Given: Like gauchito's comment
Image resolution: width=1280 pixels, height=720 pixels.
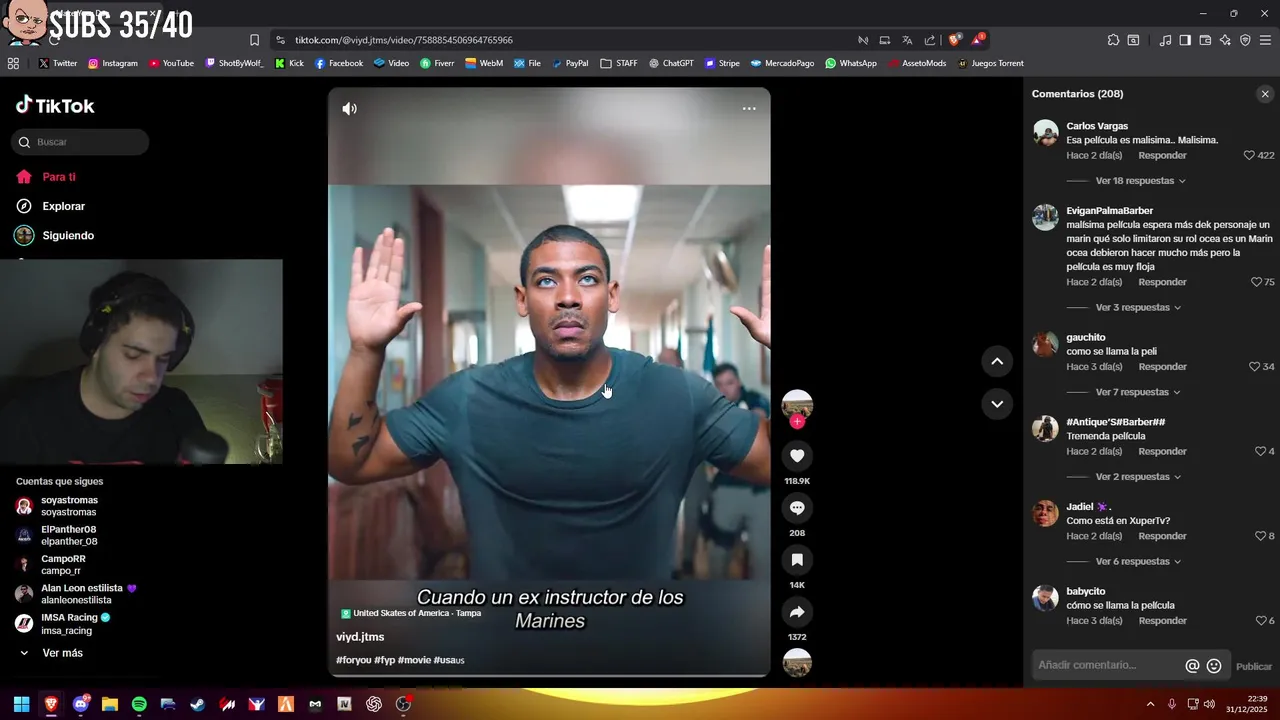Looking at the screenshot, I should coord(1254,367).
